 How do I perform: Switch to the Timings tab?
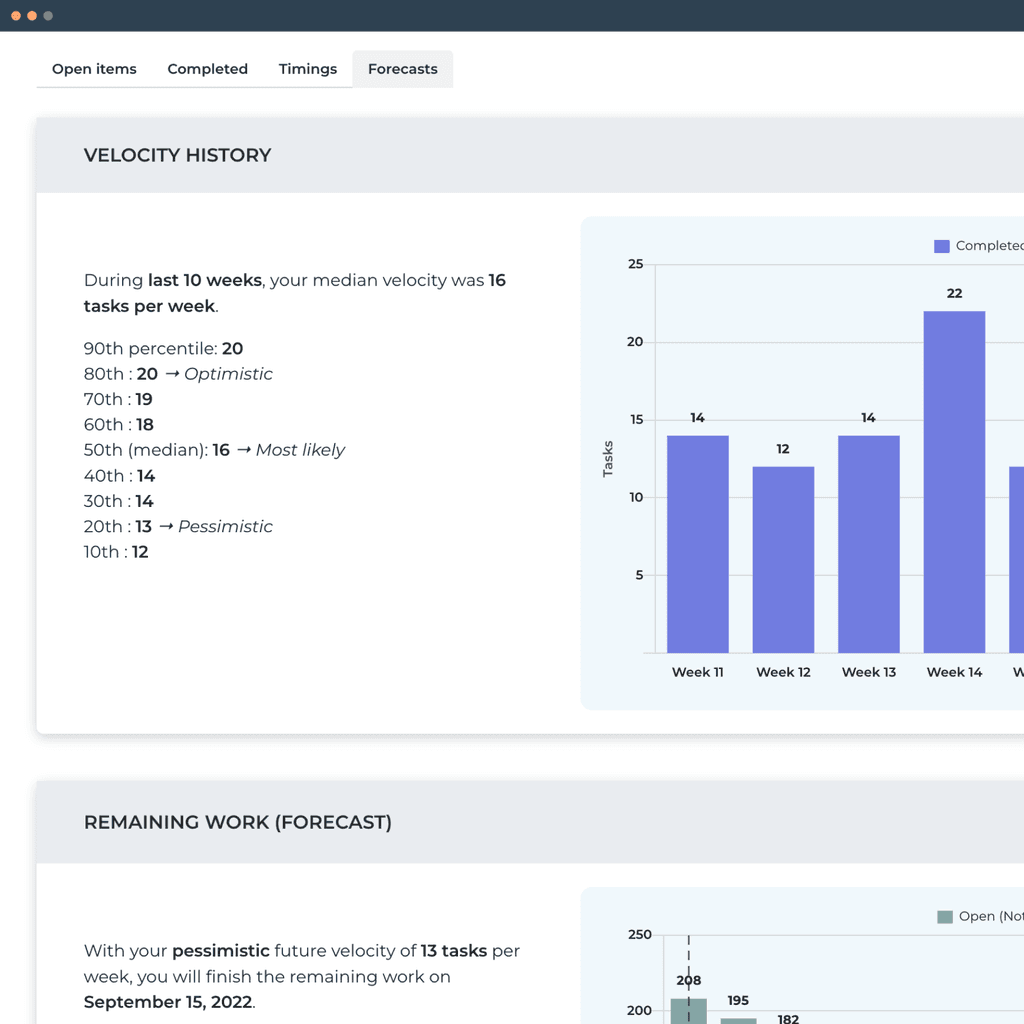pos(307,68)
